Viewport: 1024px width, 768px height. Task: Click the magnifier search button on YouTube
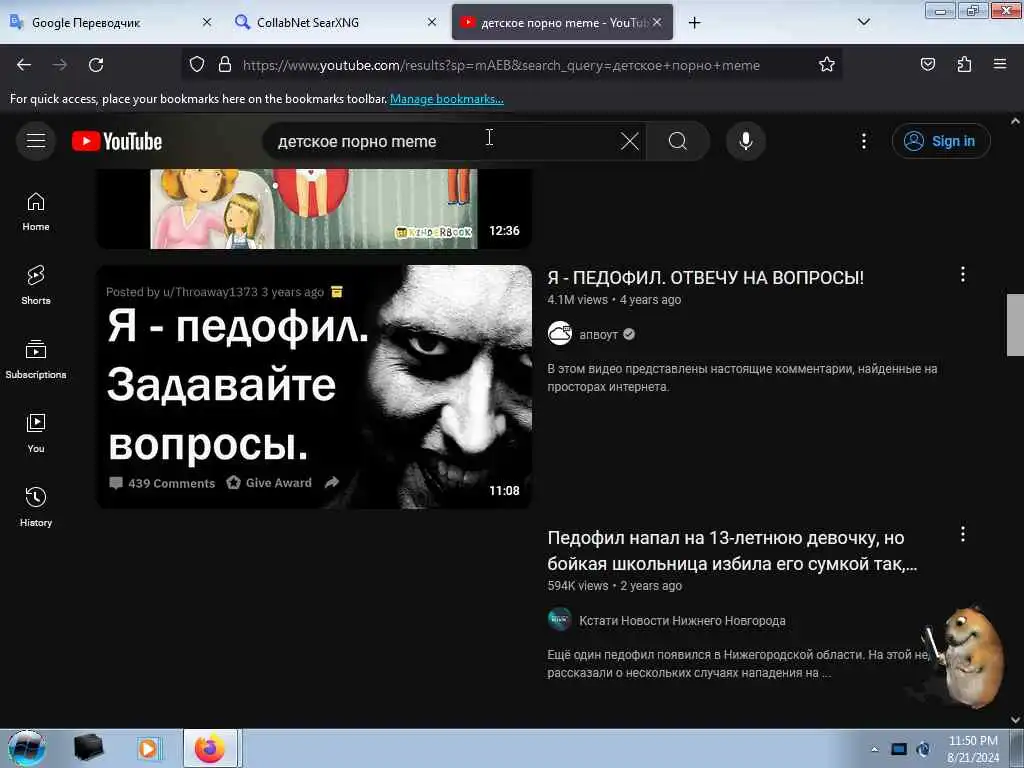pos(678,141)
